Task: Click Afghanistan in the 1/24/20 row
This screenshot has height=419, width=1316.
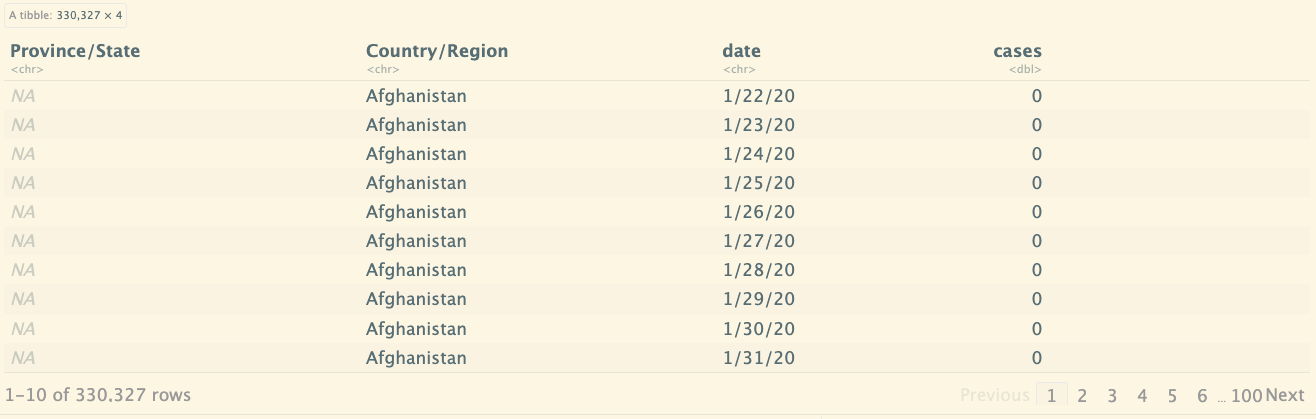Action: (x=416, y=154)
